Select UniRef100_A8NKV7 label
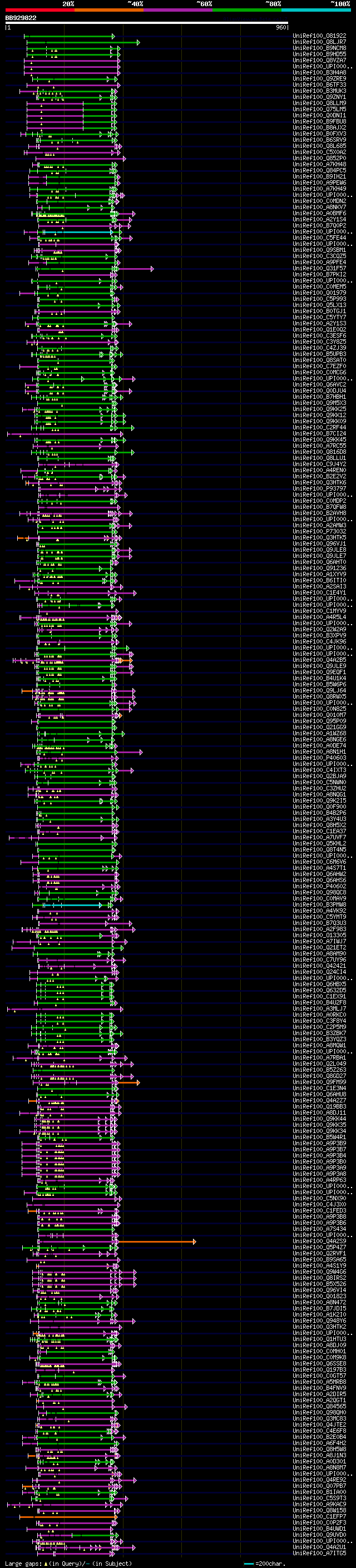The height and width of the screenshot is (1568, 356). [x=319, y=207]
